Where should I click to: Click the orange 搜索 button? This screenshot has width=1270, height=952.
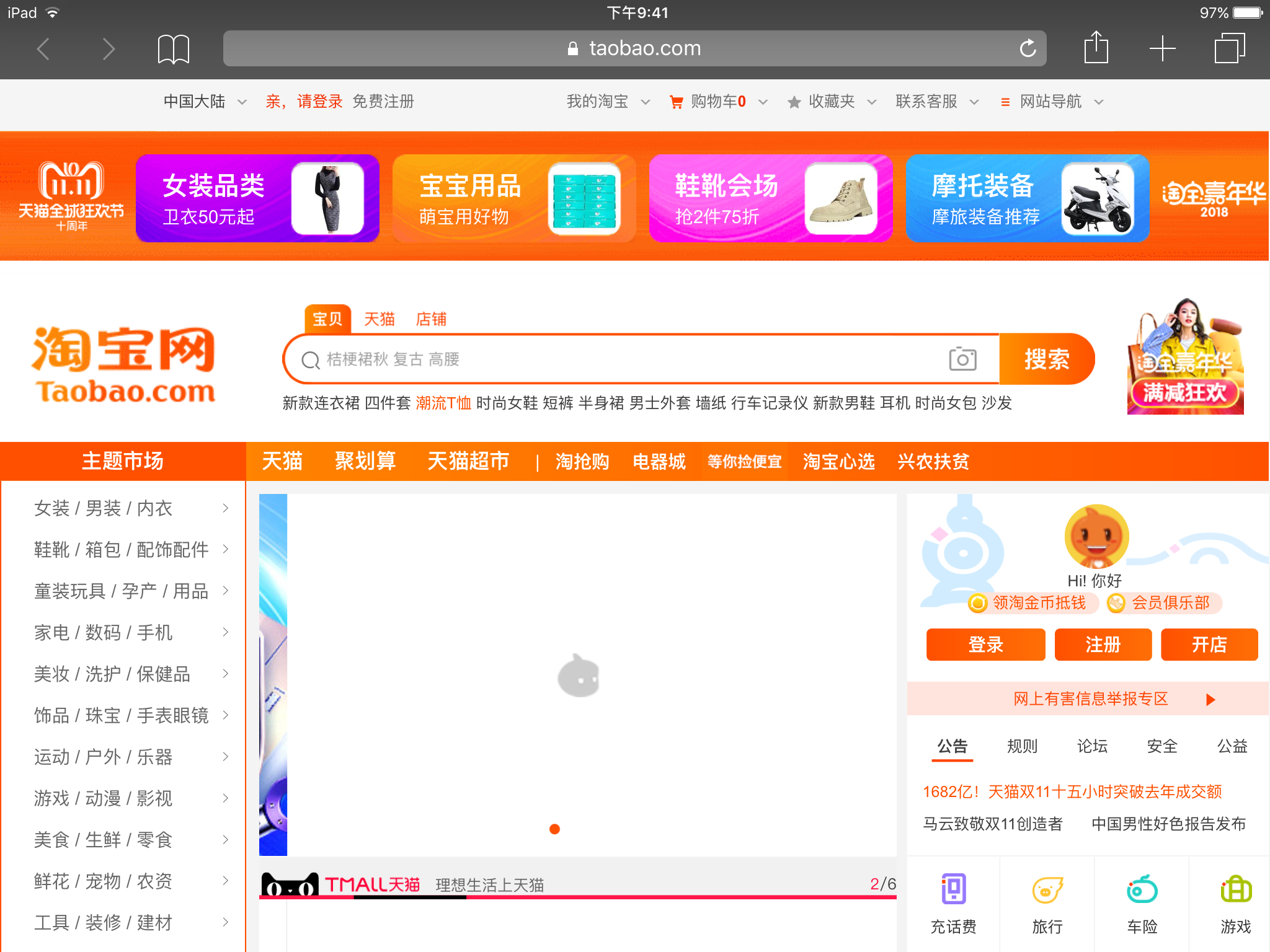1047,359
